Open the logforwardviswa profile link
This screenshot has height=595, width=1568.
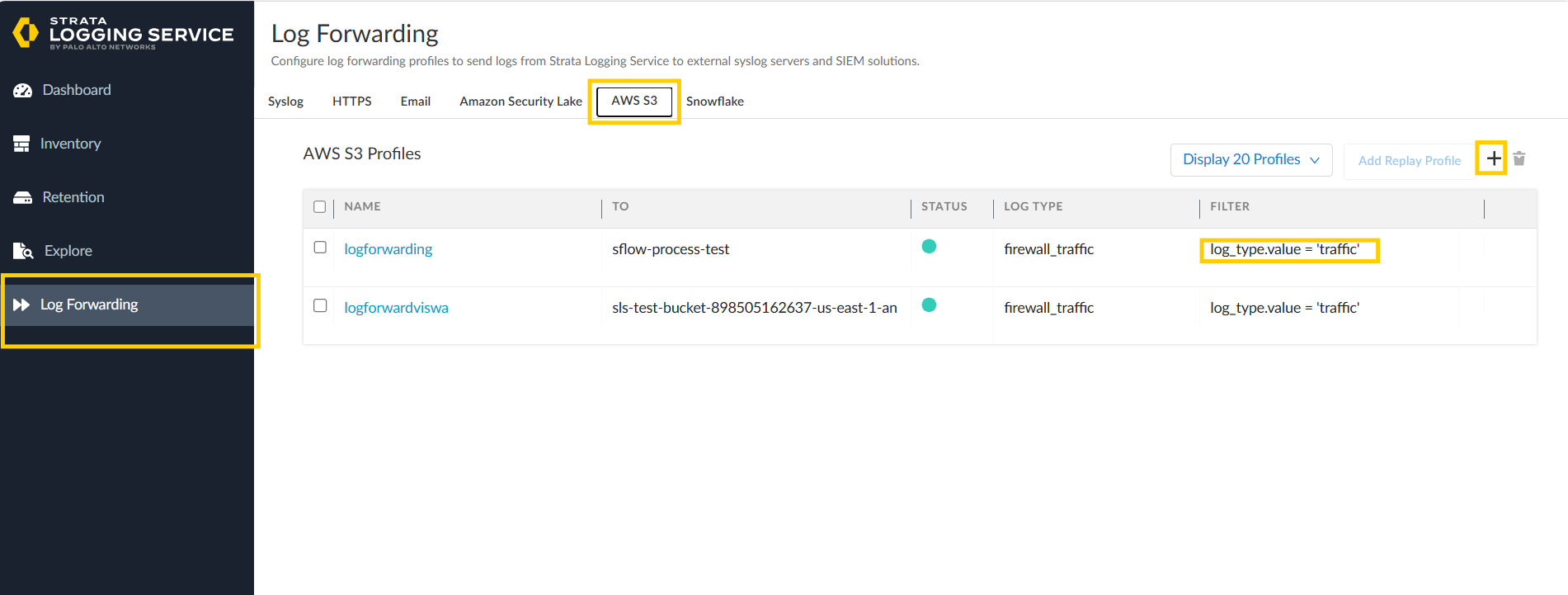[x=397, y=308]
